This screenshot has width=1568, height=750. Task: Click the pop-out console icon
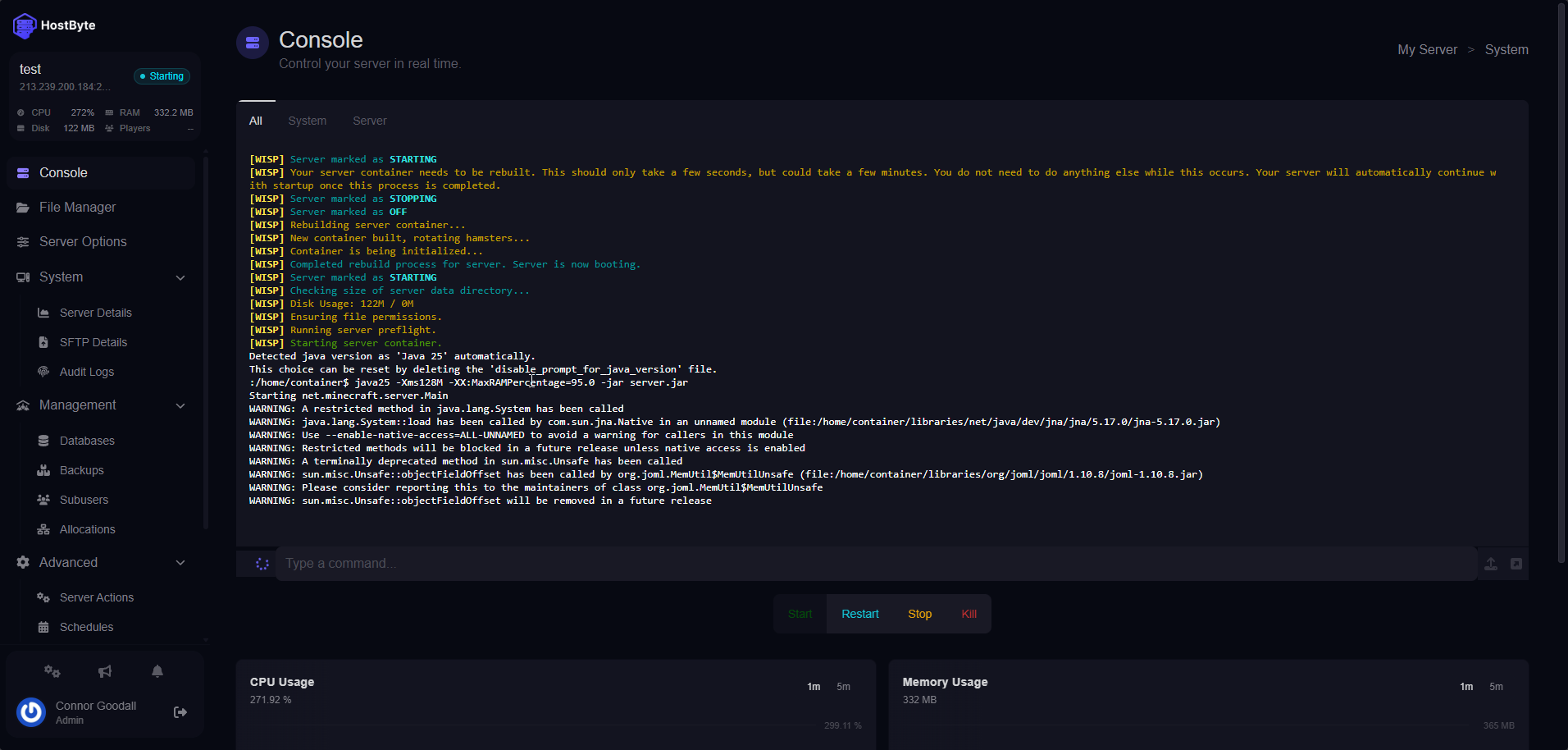1516,564
